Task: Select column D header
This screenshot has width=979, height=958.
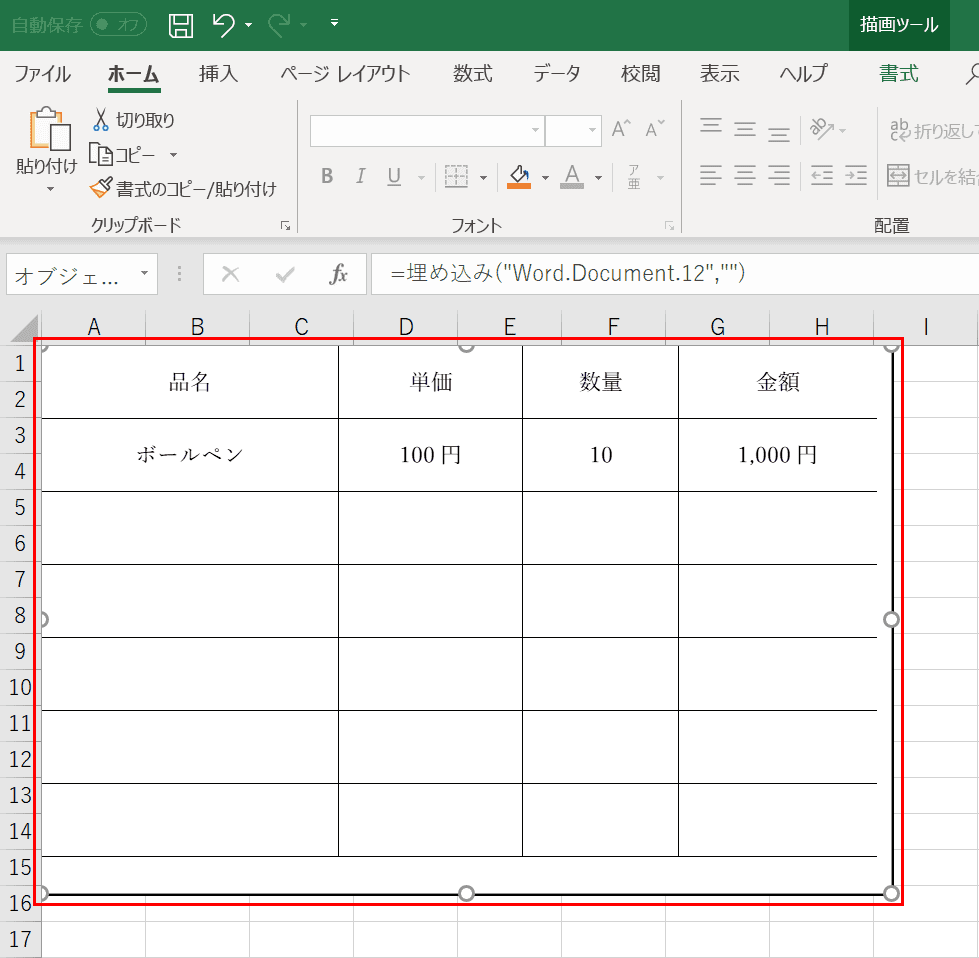Action: point(406,327)
